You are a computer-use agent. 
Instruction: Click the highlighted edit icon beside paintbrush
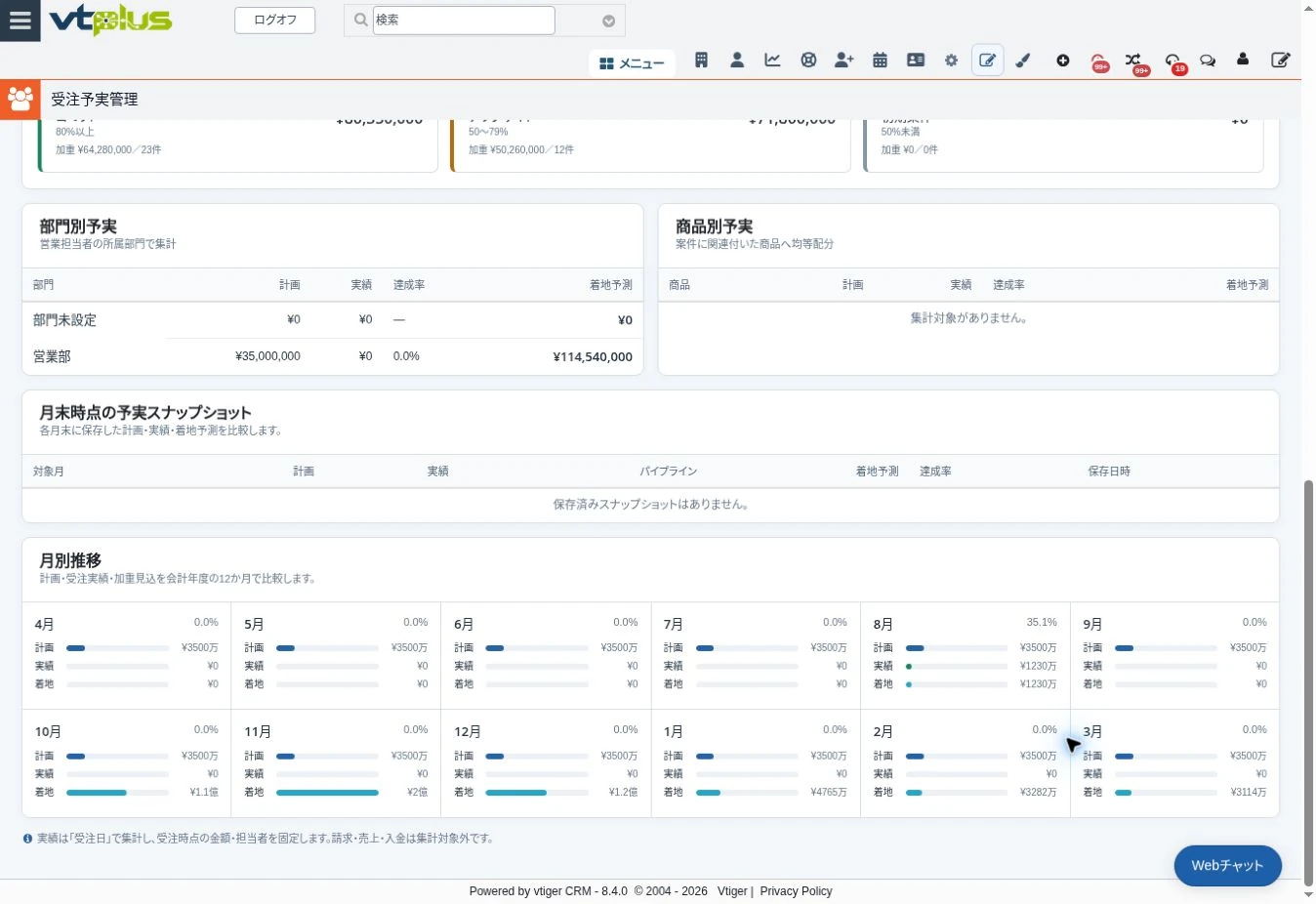[x=988, y=61]
